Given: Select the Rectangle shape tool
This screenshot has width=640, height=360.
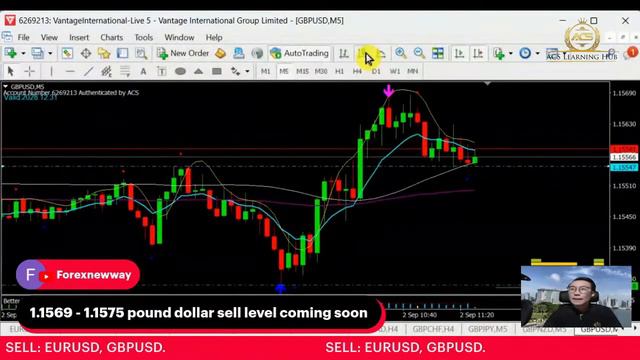Looking at the screenshot, I should [217, 71].
